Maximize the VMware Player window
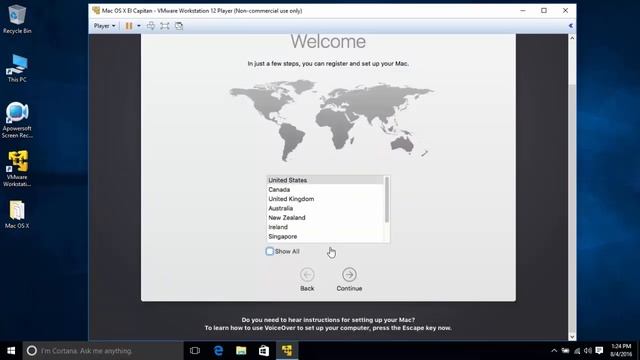Viewport: 640px width, 360px height. click(x=544, y=11)
